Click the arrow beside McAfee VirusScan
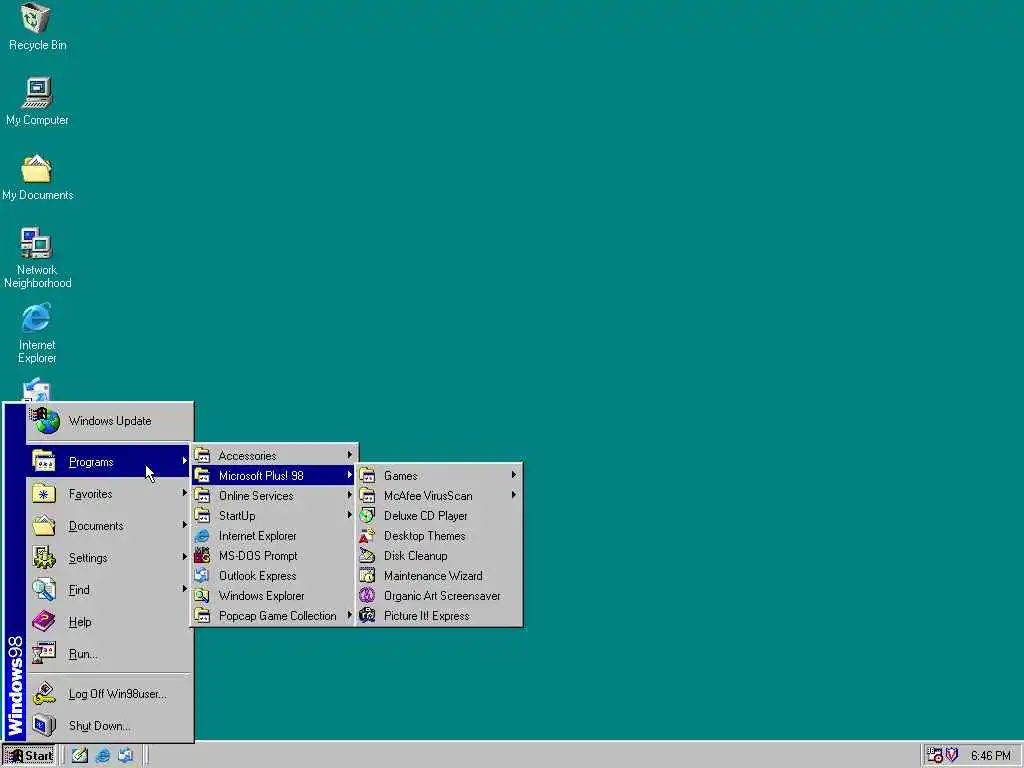Screen dimensions: 1024x768 (x=514, y=495)
